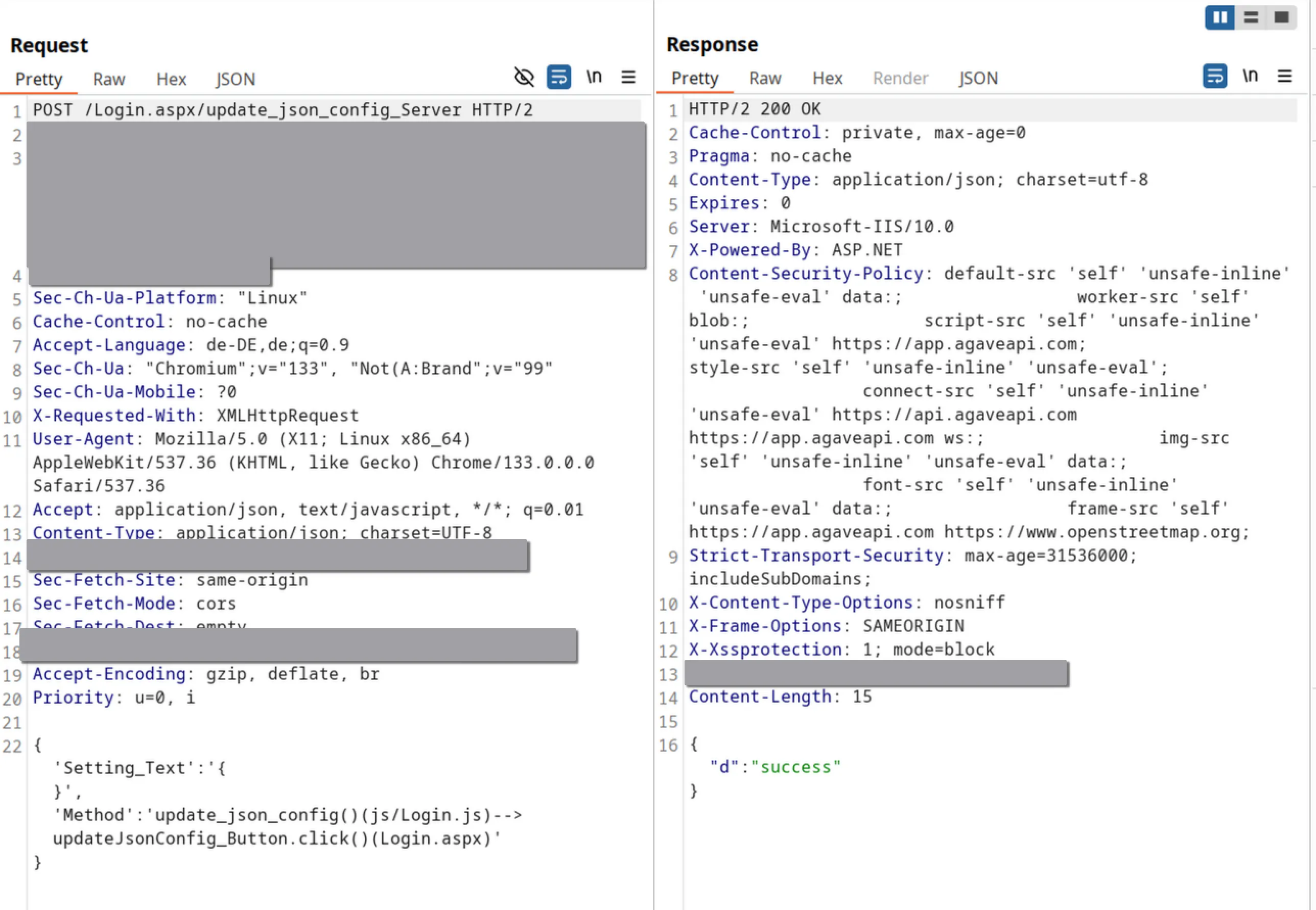The image size is (1316, 910).
Task: Open the Response Render tab
Action: coord(900,78)
